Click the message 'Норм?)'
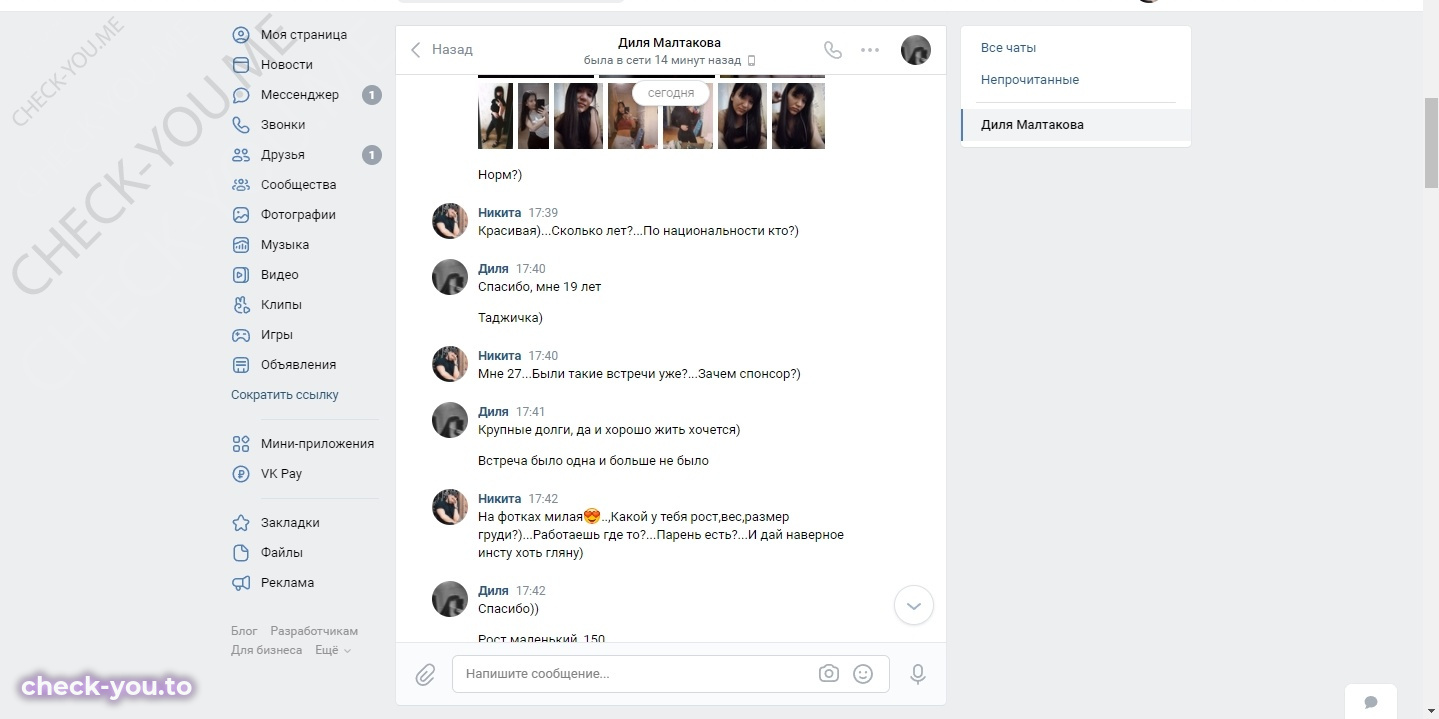This screenshot has width=1439, height=719. (x=500, y=175)
